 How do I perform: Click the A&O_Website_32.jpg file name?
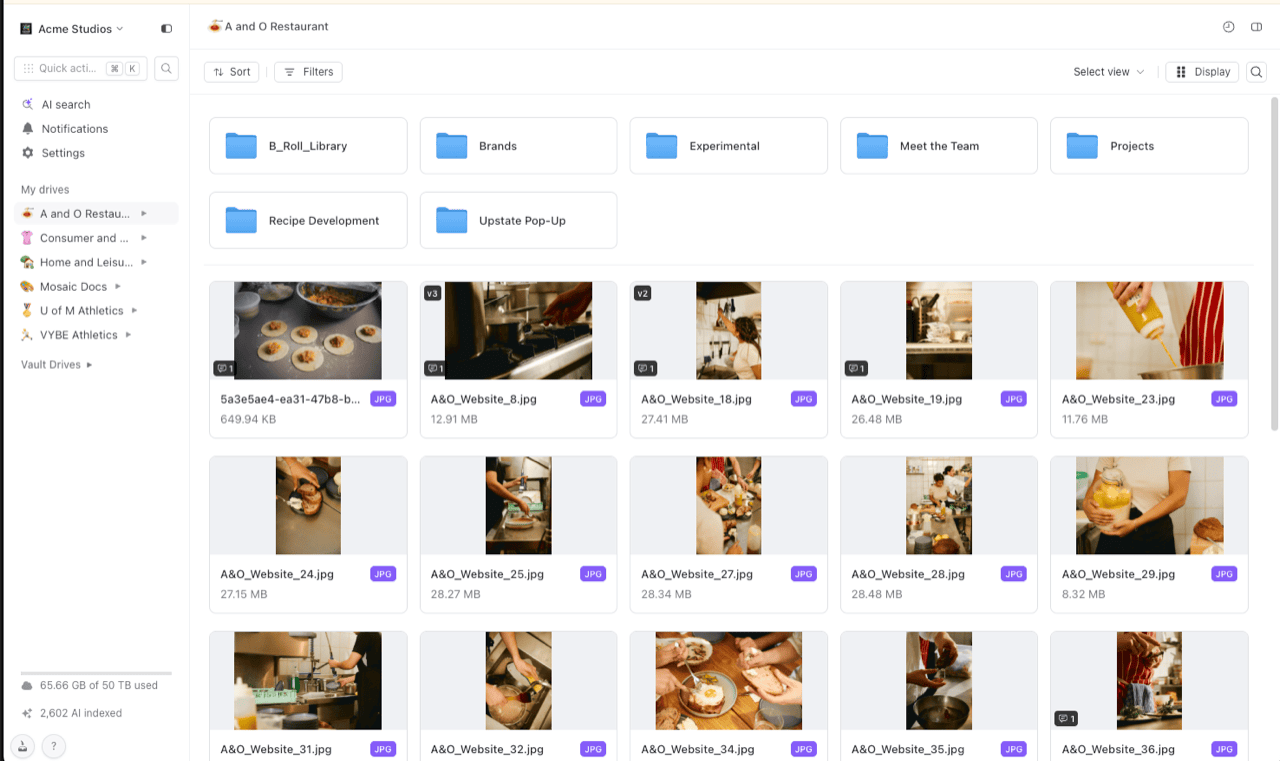pyautogui.click(x=487, y=749)
